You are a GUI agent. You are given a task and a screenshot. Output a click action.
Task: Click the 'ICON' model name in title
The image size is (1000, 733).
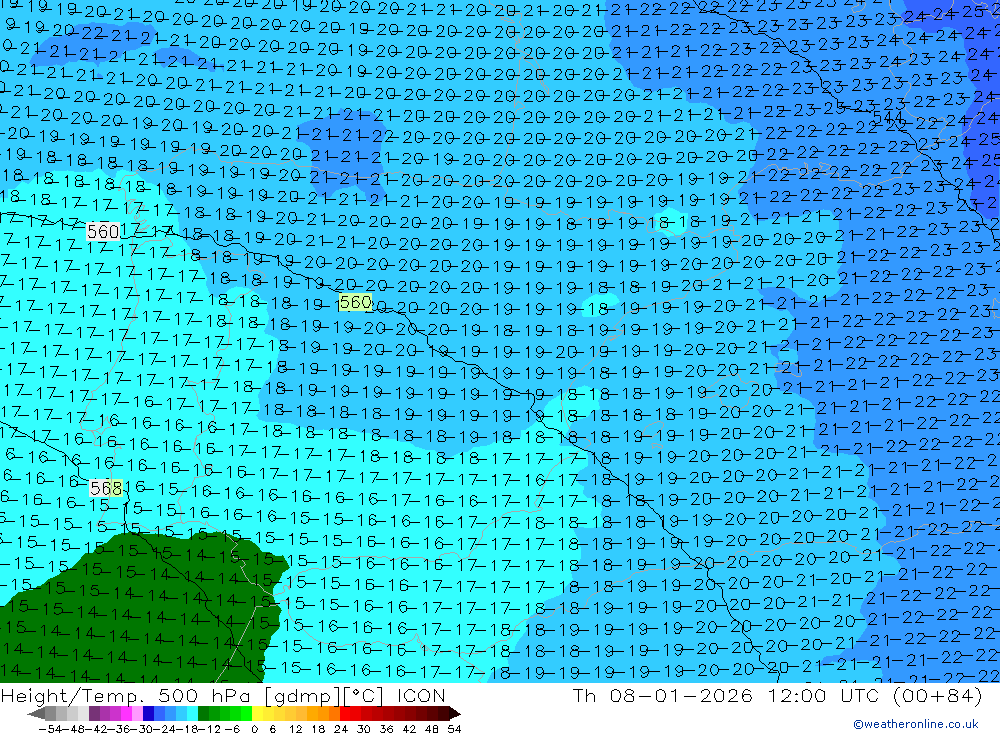[x=421, y=696]
